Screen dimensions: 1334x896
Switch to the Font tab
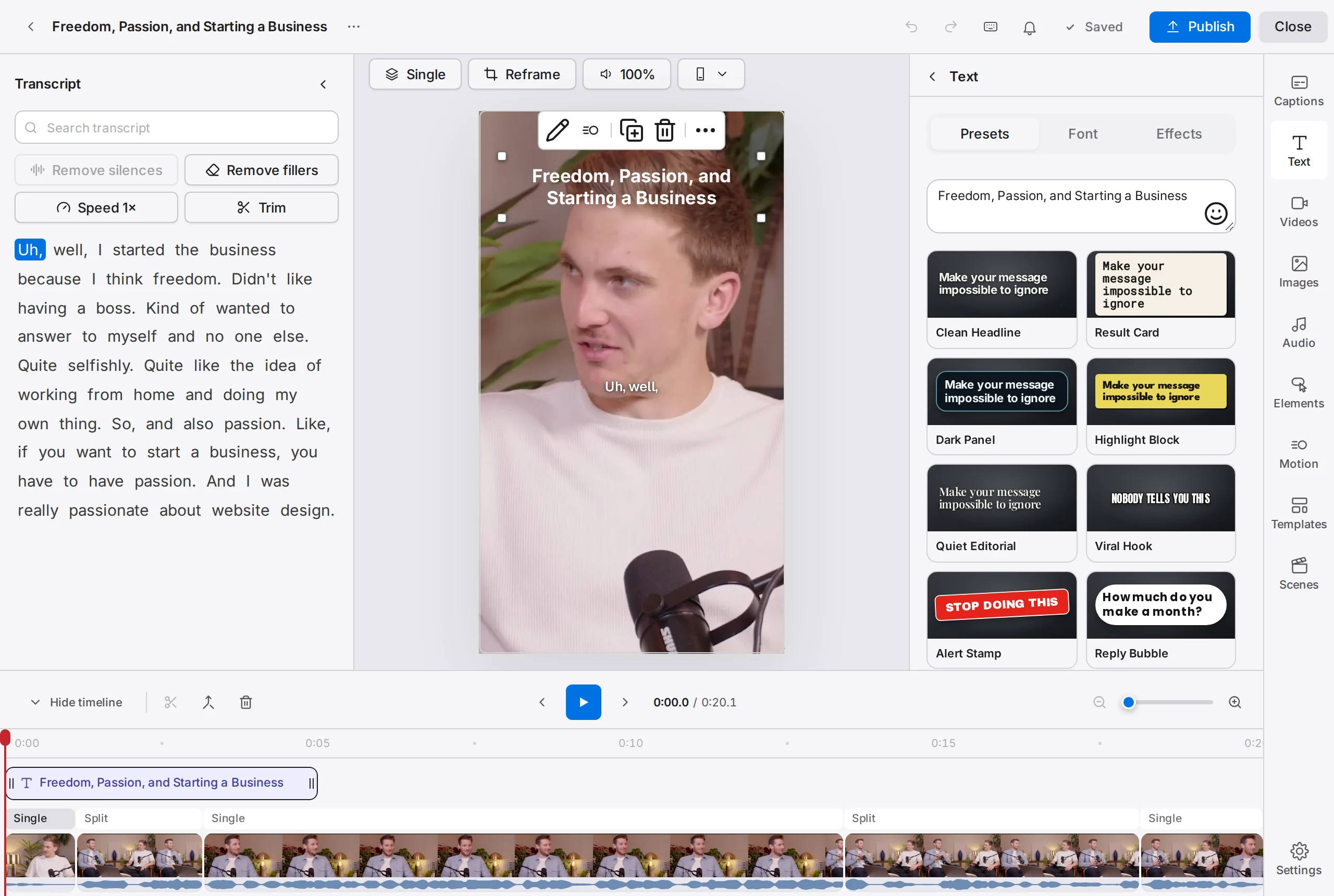point(1082,134)
